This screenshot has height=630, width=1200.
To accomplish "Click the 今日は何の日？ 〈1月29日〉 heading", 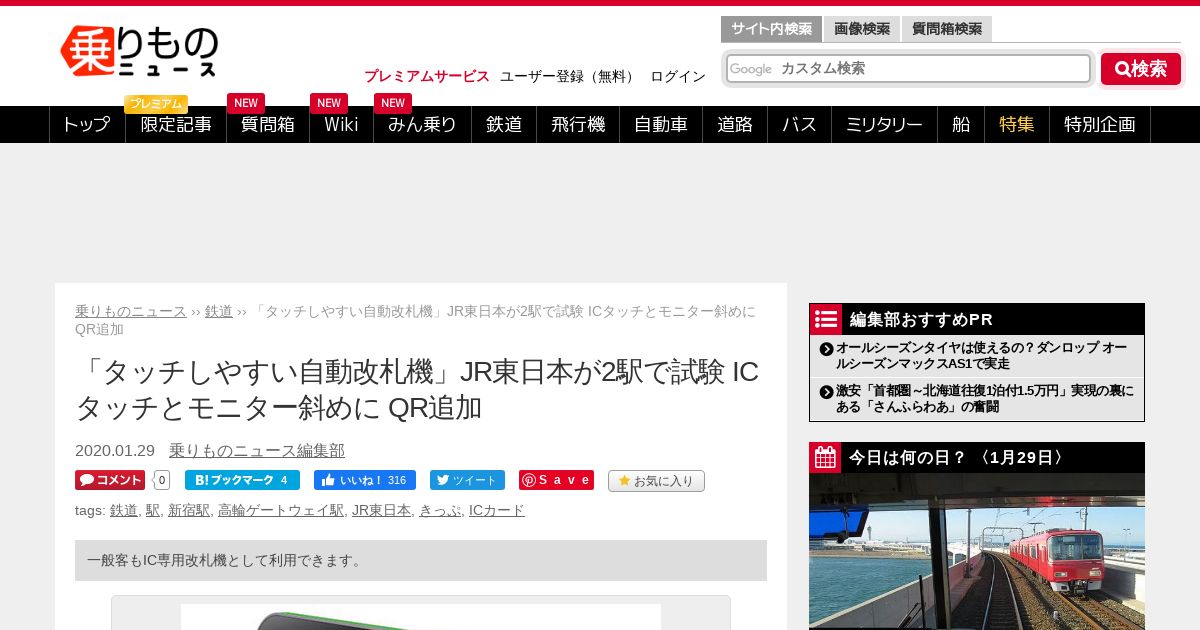I will (x=956, y=458).
